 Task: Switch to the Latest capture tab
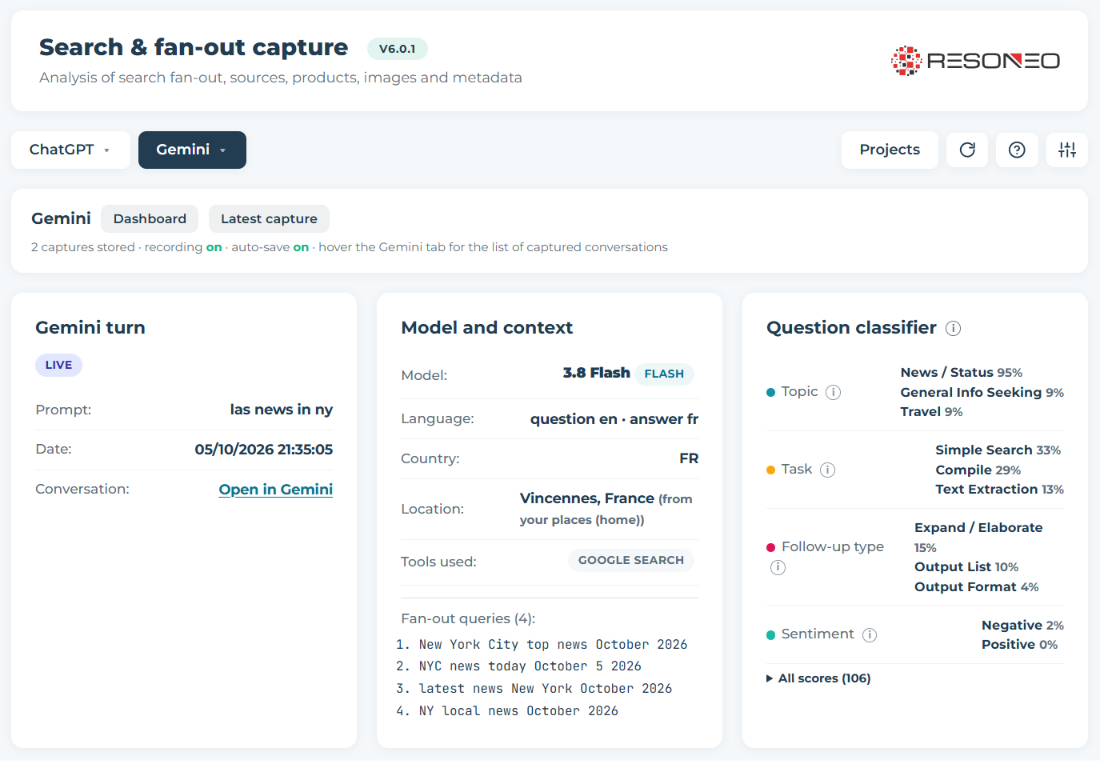pos(269,219)
